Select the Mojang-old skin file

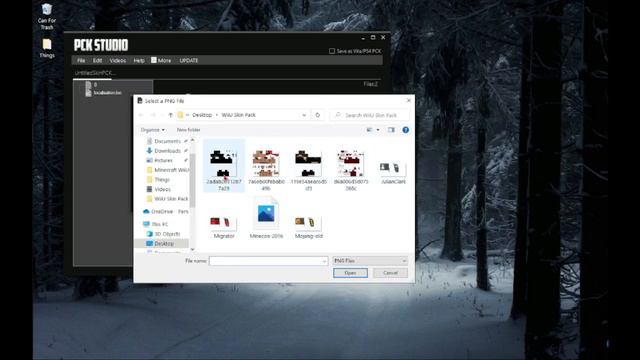point(309,227)
